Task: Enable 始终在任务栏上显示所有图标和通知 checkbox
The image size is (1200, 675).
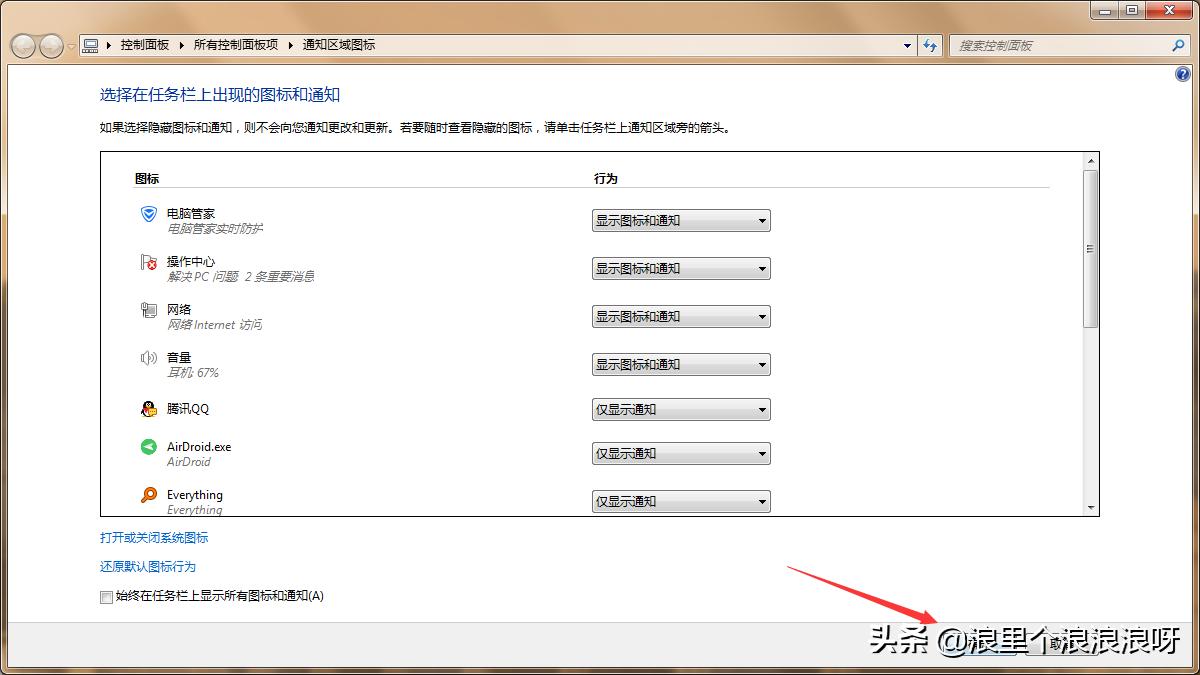Action: click(106, 597)
